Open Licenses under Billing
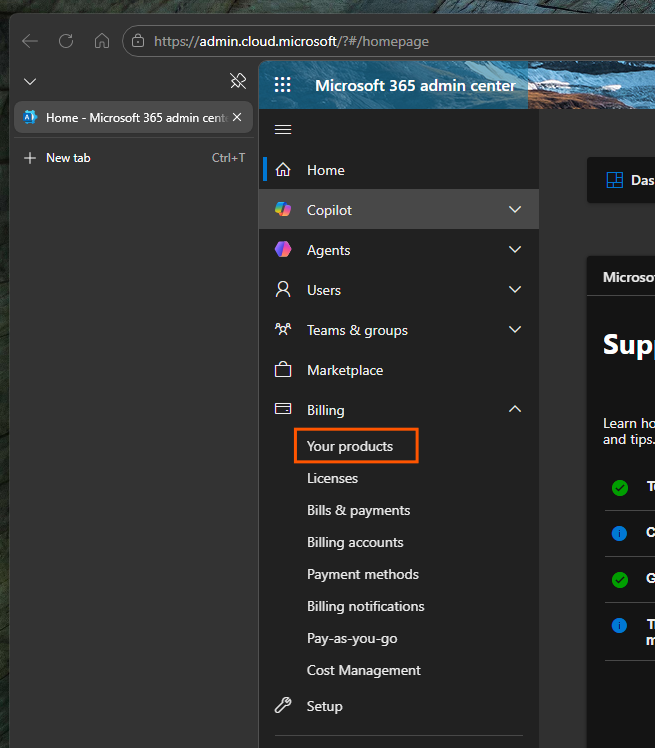Viewport: 655px width, 748px height. (x=332, y=478)
